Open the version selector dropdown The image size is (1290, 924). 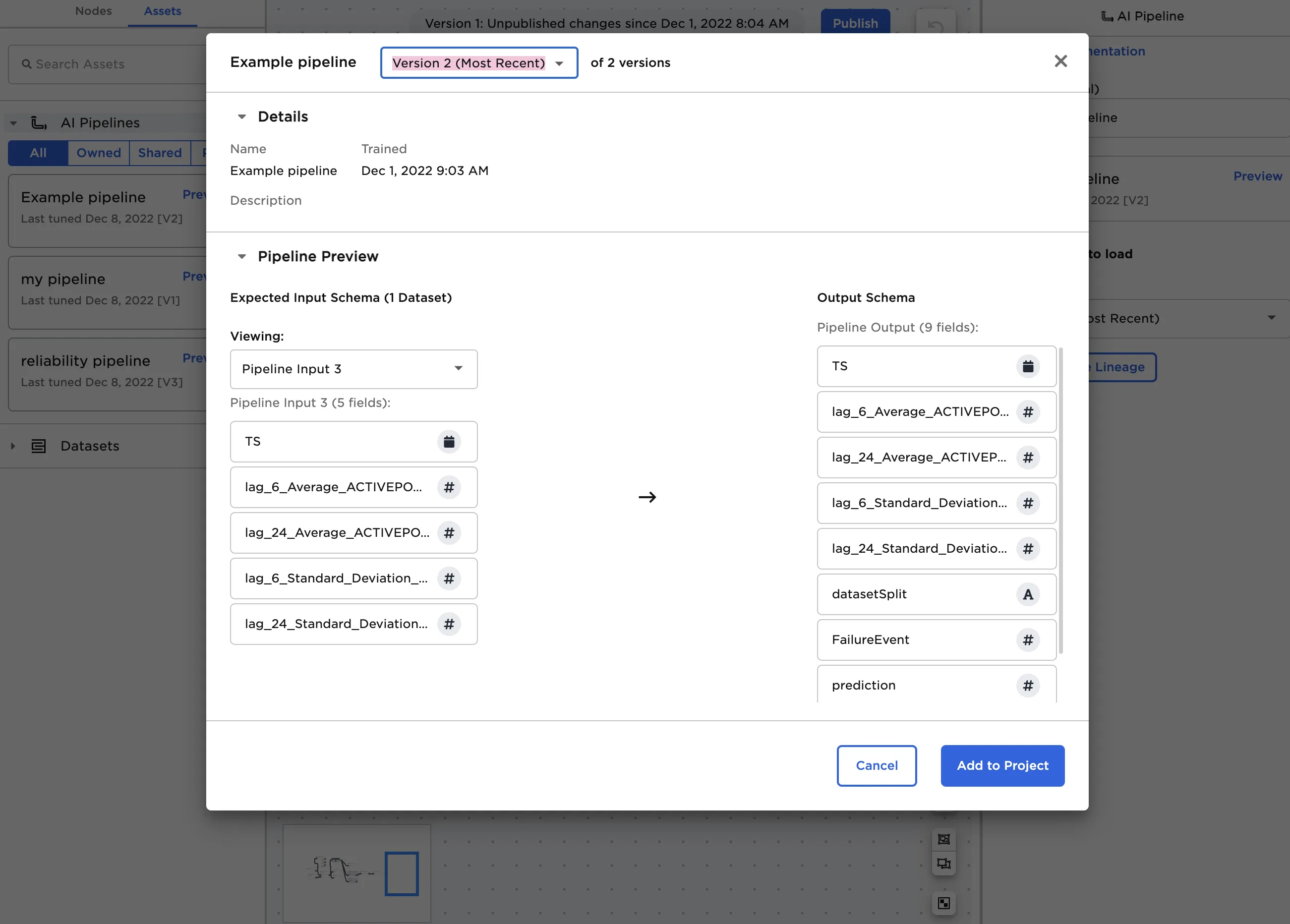click(479, 63)
